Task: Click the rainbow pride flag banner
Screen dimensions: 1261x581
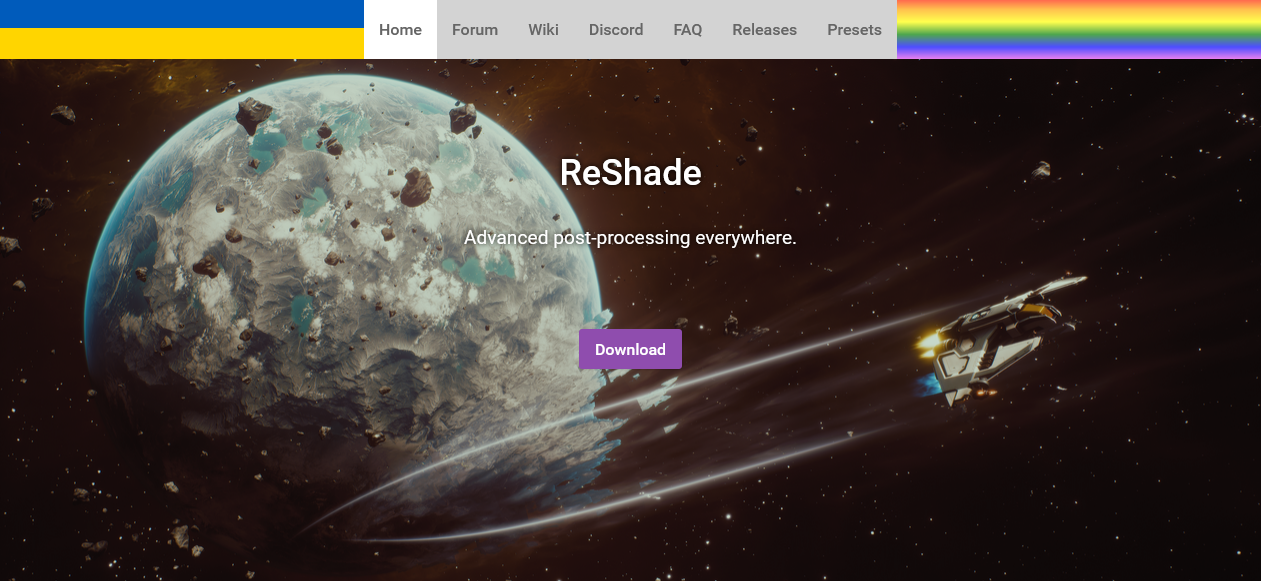Action: [x=1079, y=29]
